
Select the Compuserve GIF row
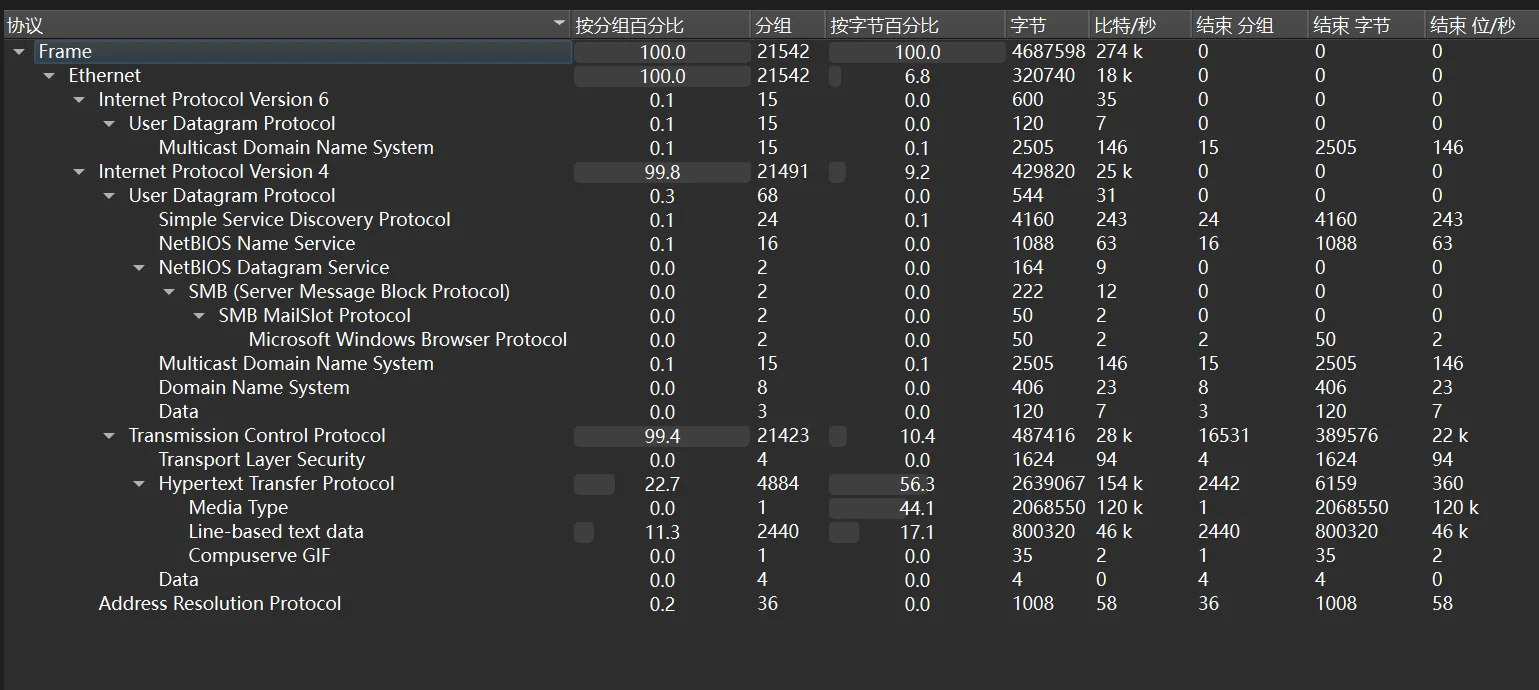[x=259, y=556]
